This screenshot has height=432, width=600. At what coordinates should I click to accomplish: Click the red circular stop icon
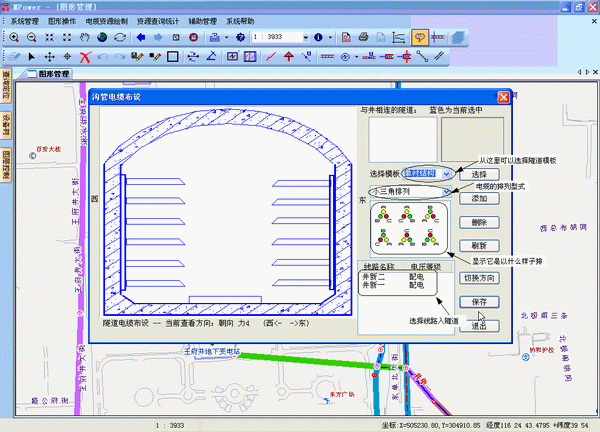[194, 37]
